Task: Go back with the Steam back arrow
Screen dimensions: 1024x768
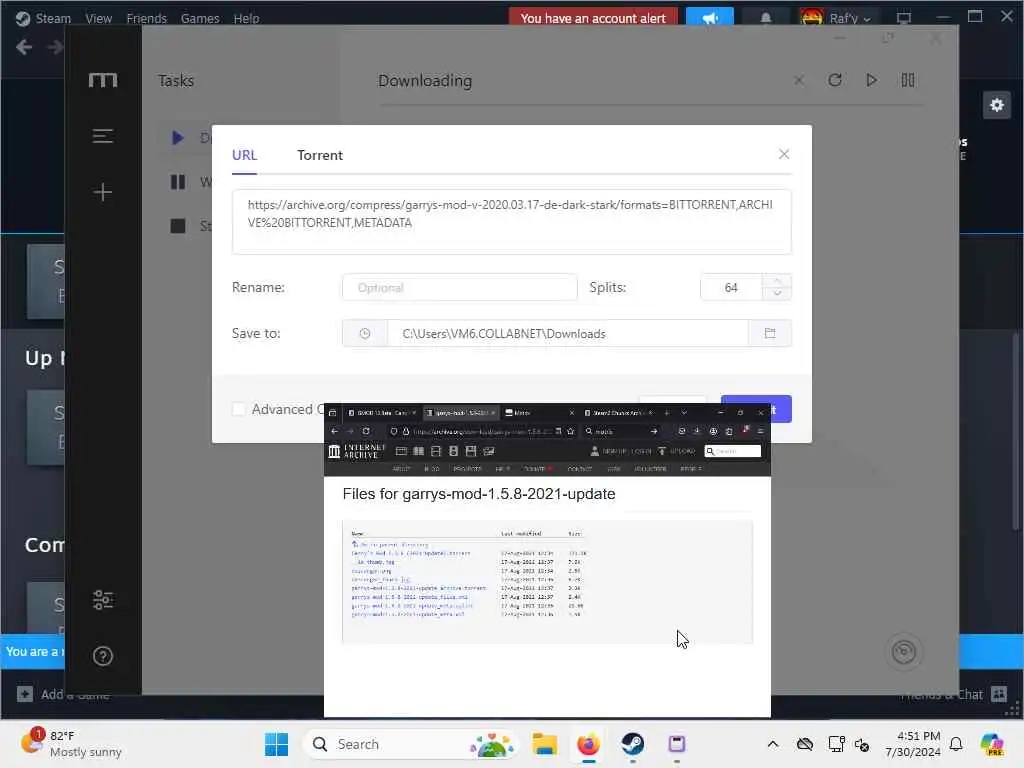Action: pyautogui.click(x=24, y=47)
